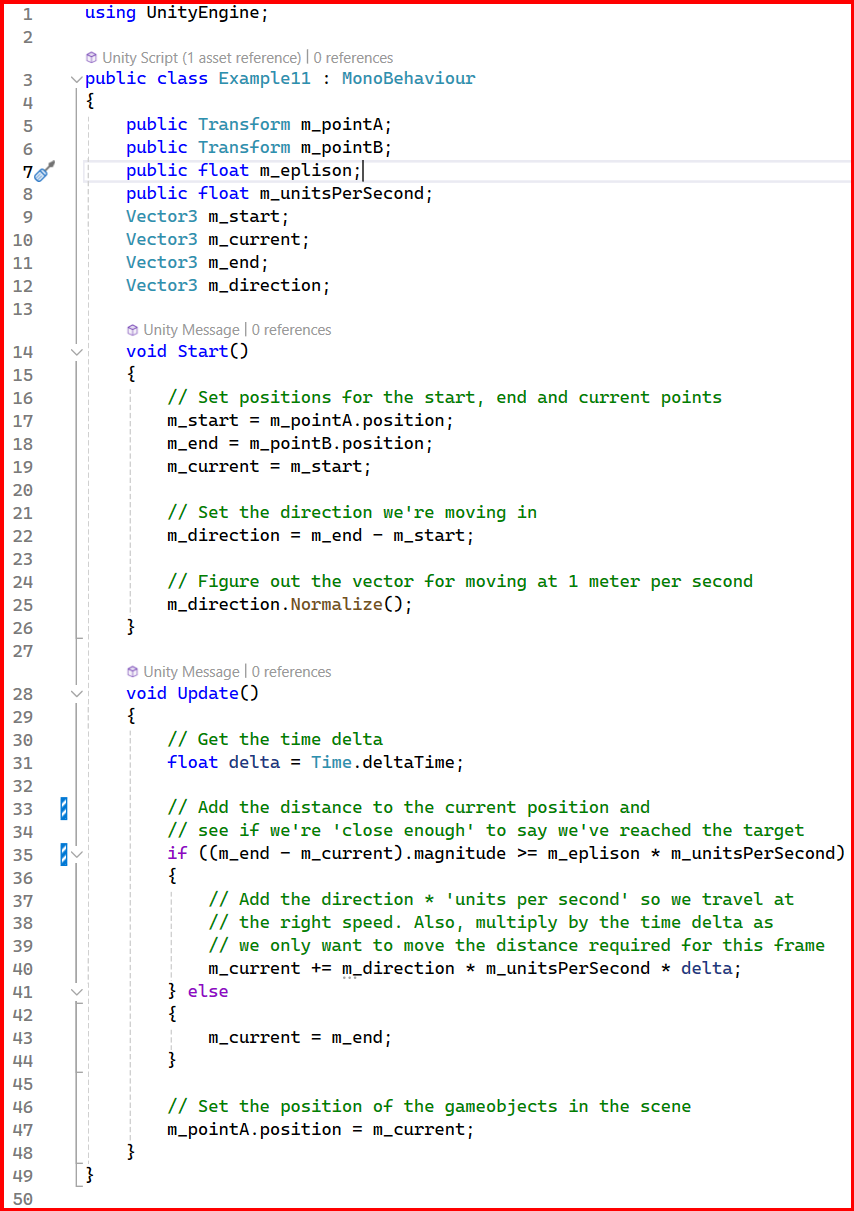
Task: Open the Unity Script asset reference link
Action: 201,58
